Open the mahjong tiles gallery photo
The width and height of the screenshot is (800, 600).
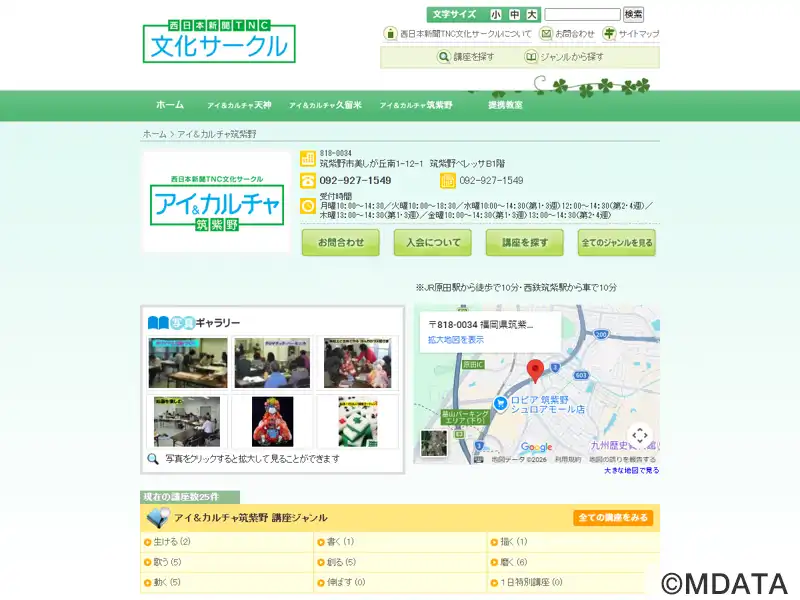pos(357,421)
